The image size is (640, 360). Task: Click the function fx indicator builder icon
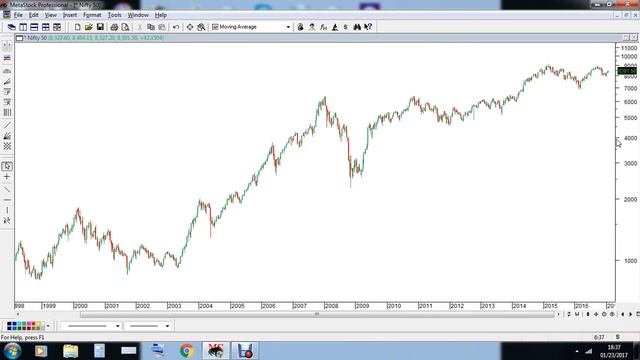323,27
